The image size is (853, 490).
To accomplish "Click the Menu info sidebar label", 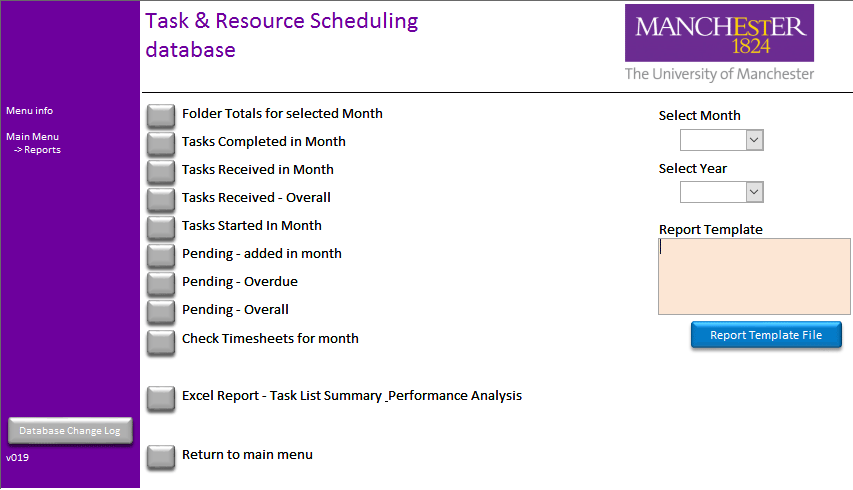I will pyautogui.click(x=29, y=110).
